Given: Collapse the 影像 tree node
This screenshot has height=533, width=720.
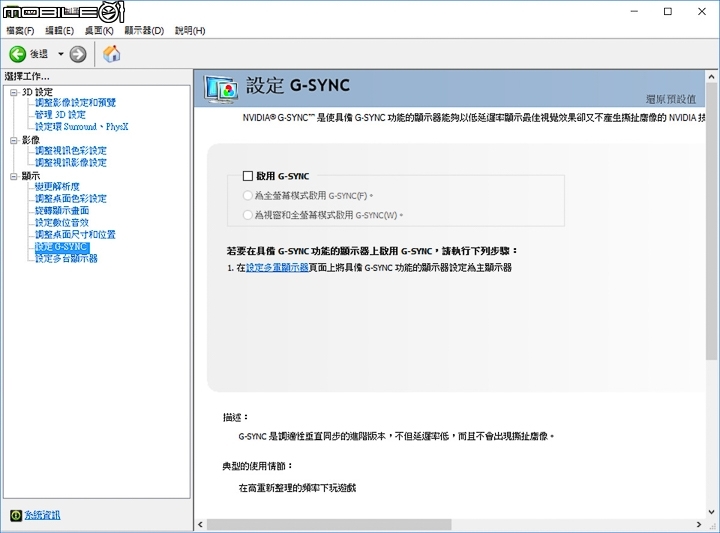Looking at the screenshot, I should (14, 140).
